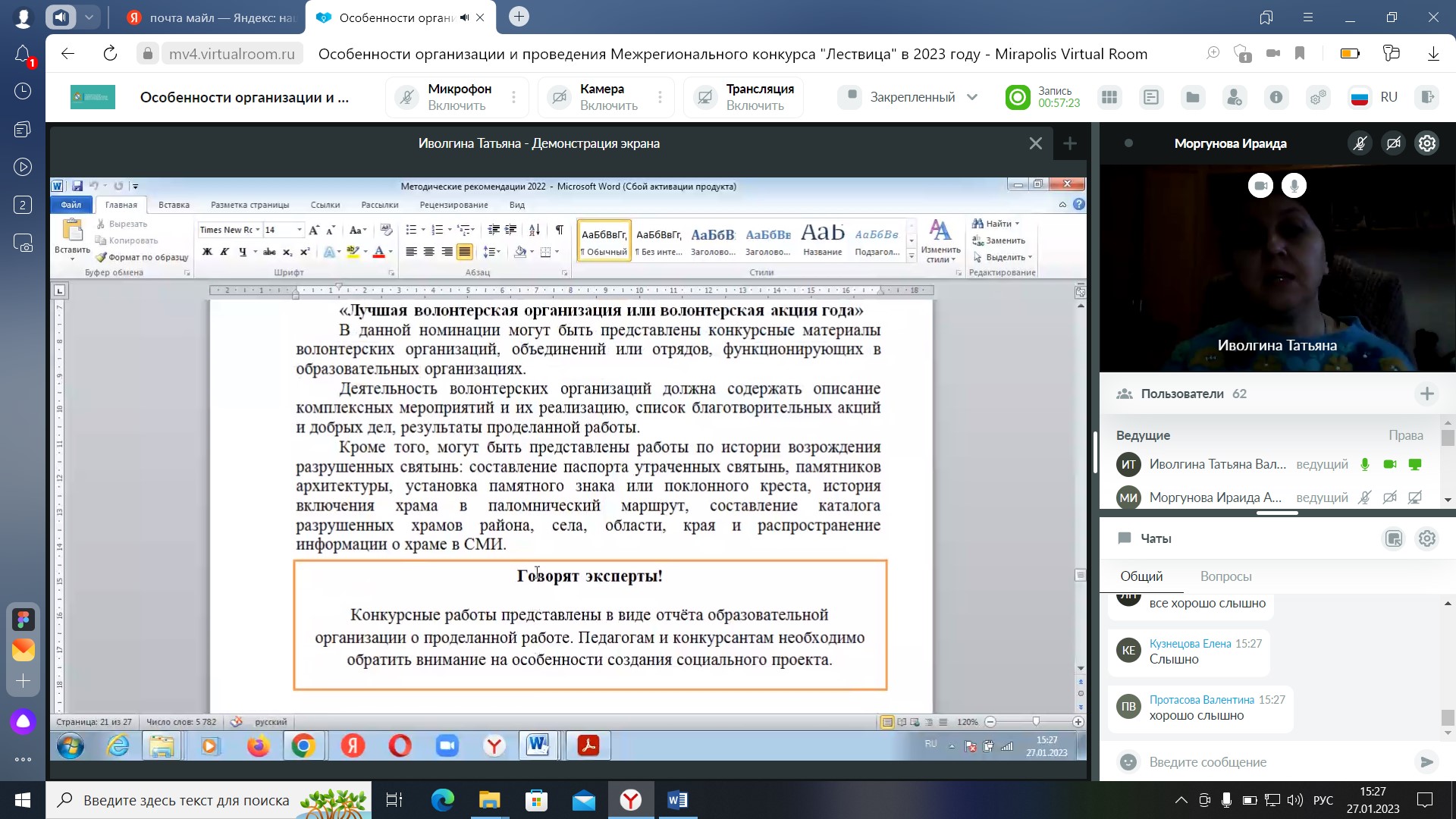
Task: Click the message input field Введите сообщение
Action: tap(1274, 762)
